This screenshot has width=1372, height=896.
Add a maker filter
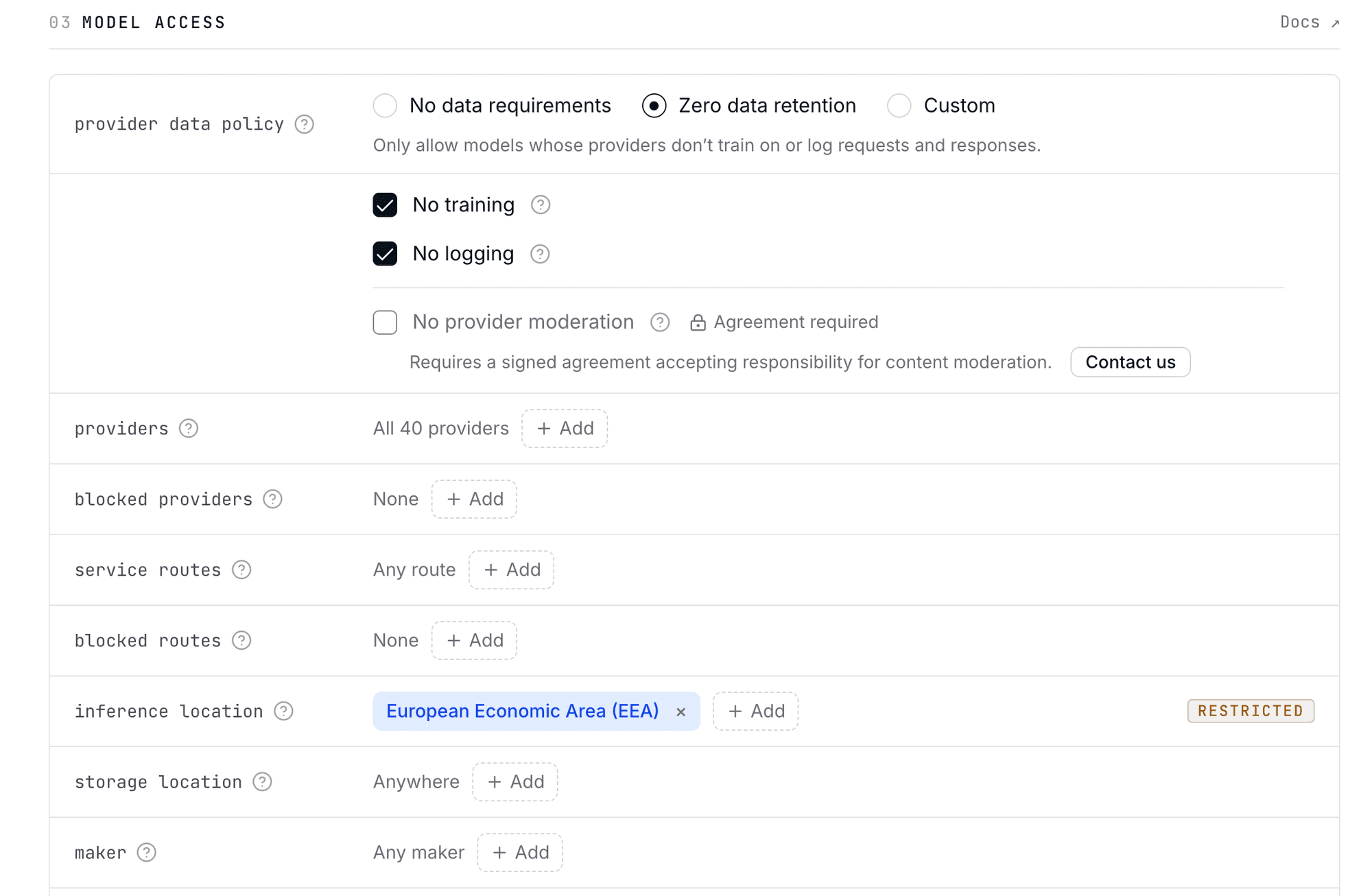tap(520, 852)
